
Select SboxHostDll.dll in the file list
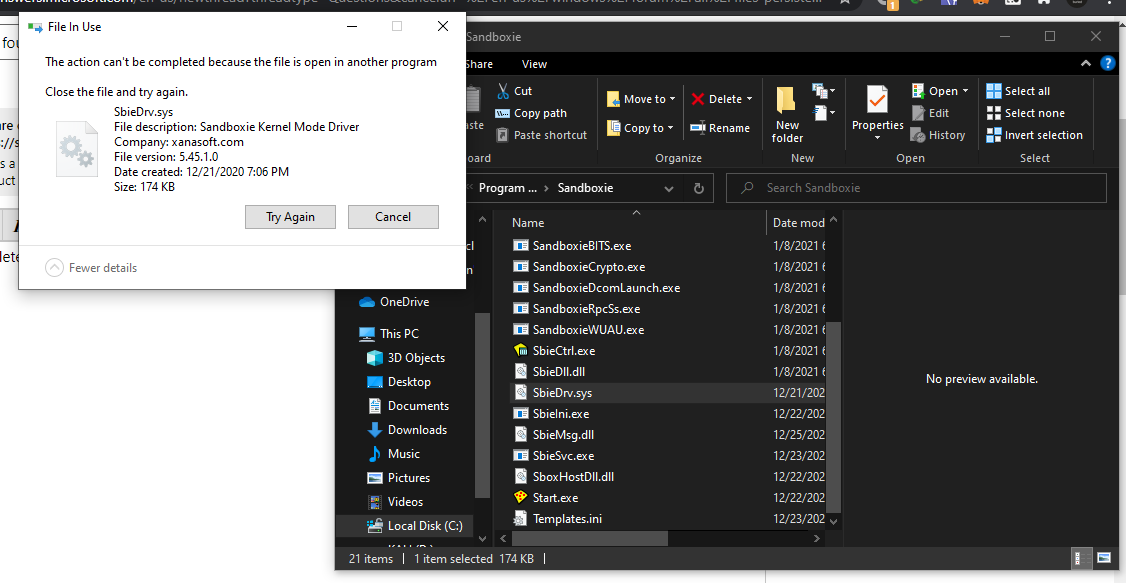click(573, 477)
